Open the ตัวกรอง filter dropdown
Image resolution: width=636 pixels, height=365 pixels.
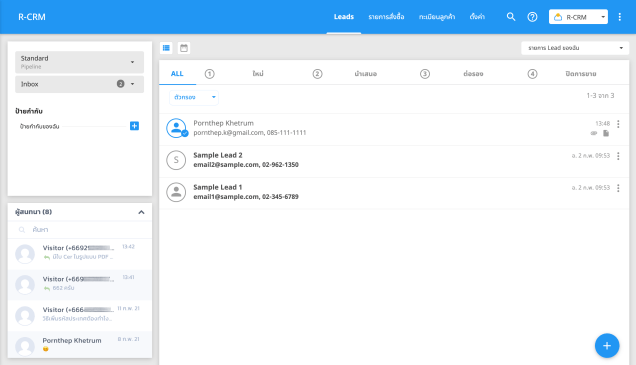[x=194, y=97]
